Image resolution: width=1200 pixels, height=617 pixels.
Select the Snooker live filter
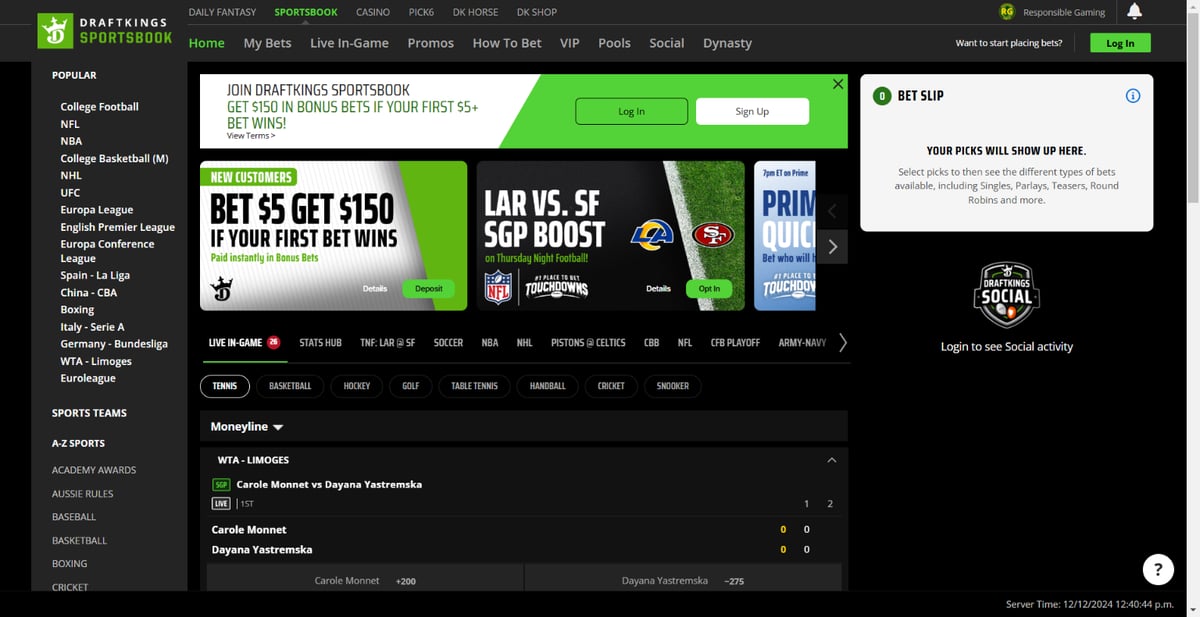click(x=673, y=386)
